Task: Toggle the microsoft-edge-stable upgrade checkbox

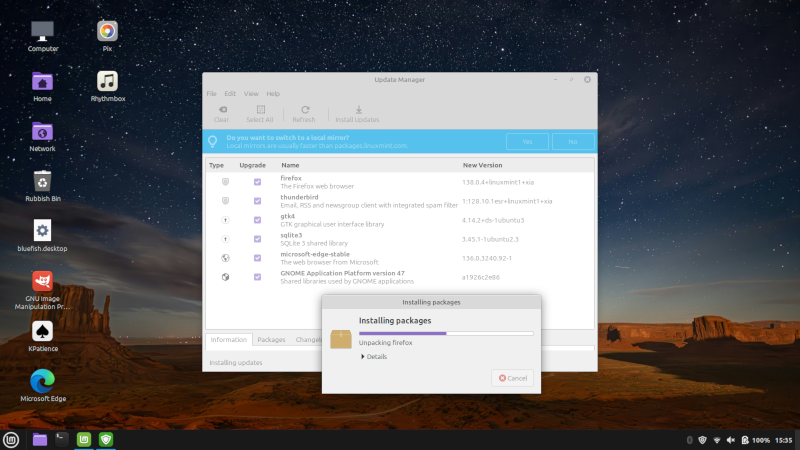Action: (257, 257)
